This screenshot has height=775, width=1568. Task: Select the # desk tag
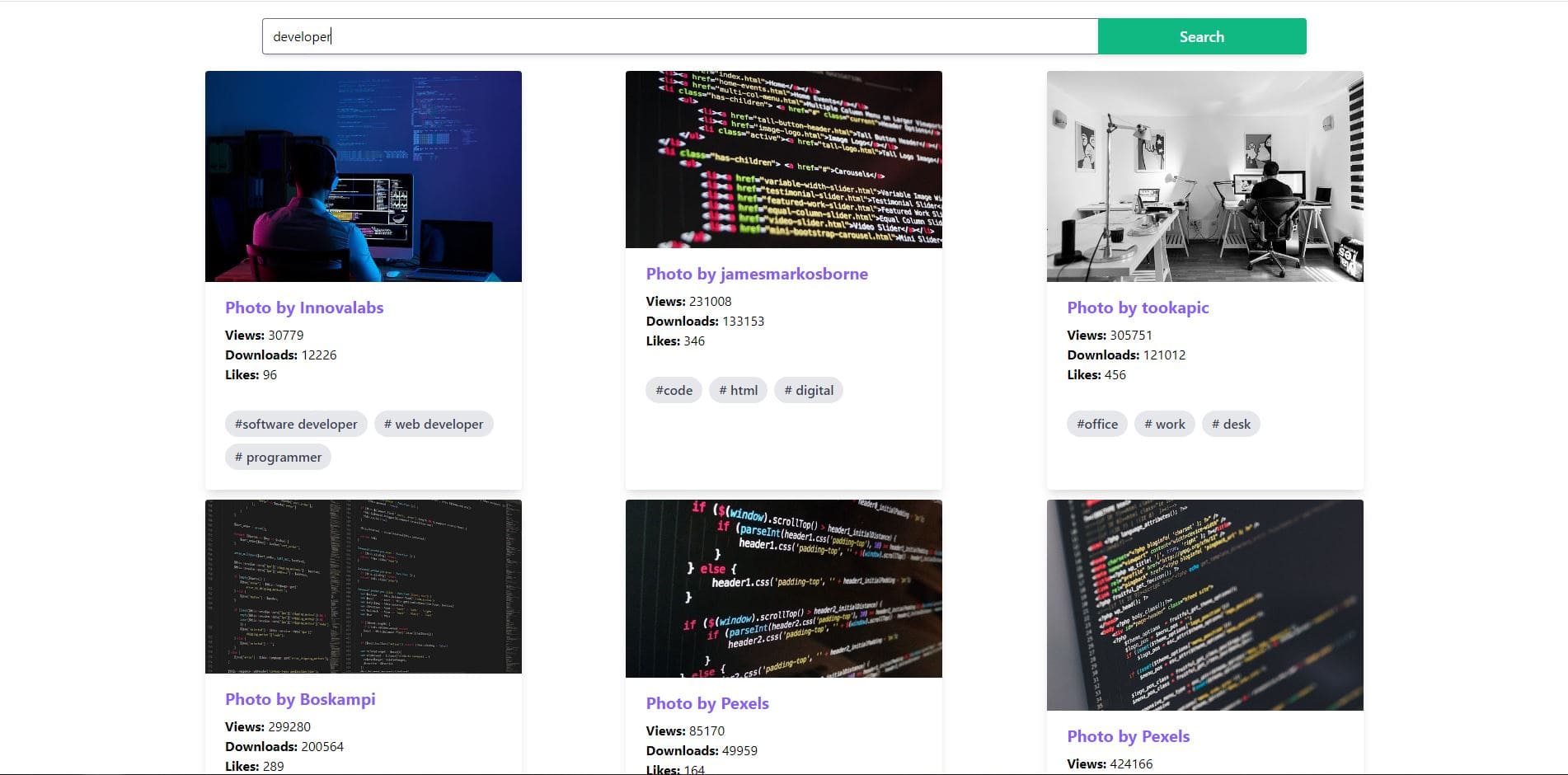click(1230, 424)
